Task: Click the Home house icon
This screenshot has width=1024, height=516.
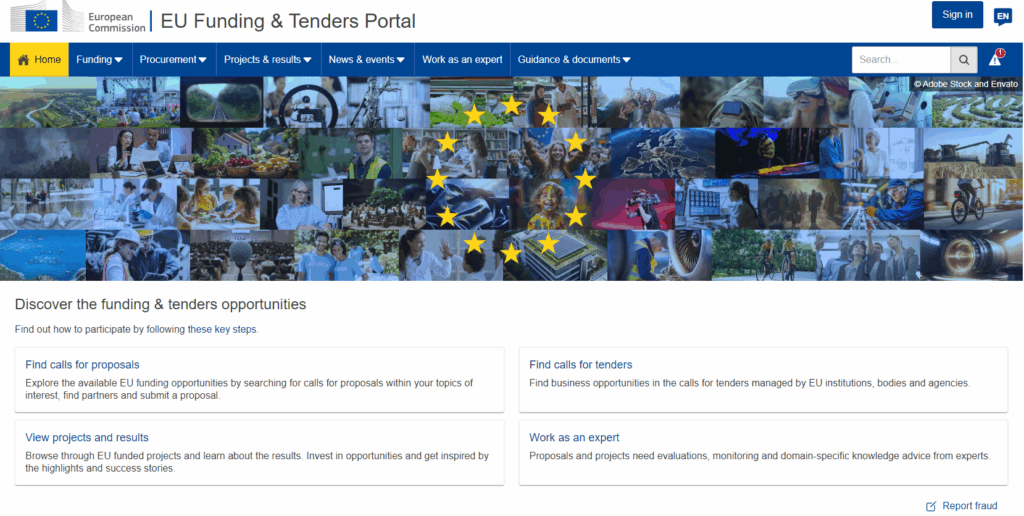Action: click(x=23, y=60)
